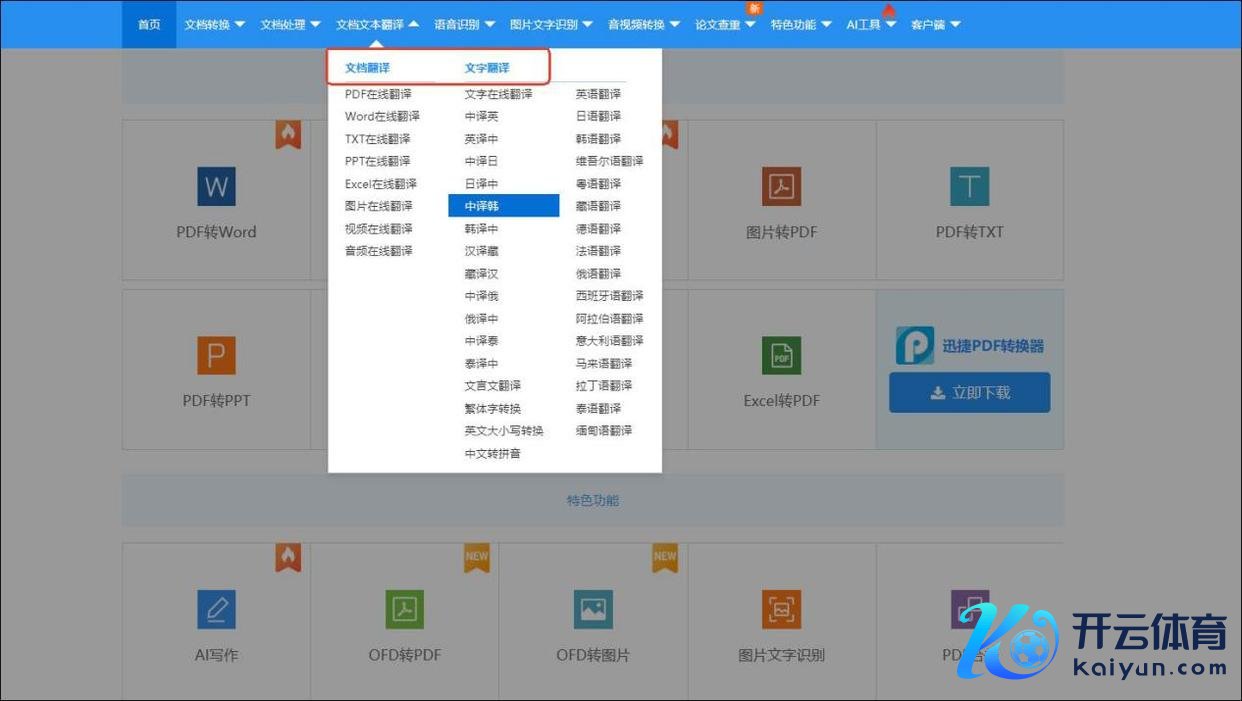Click the 特色功能 section header bar

pos(592,500)
